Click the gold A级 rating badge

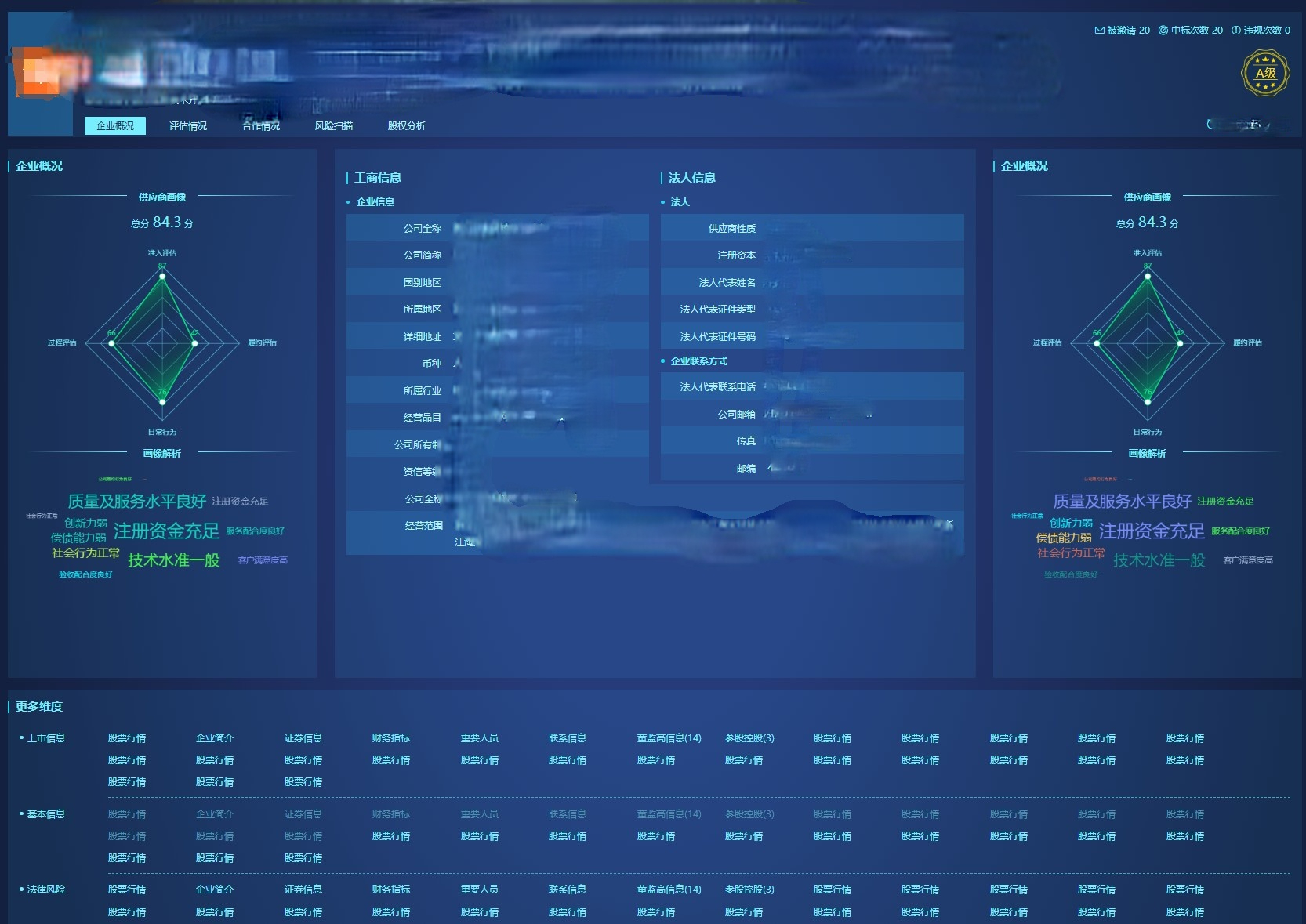pos(1265,74)
